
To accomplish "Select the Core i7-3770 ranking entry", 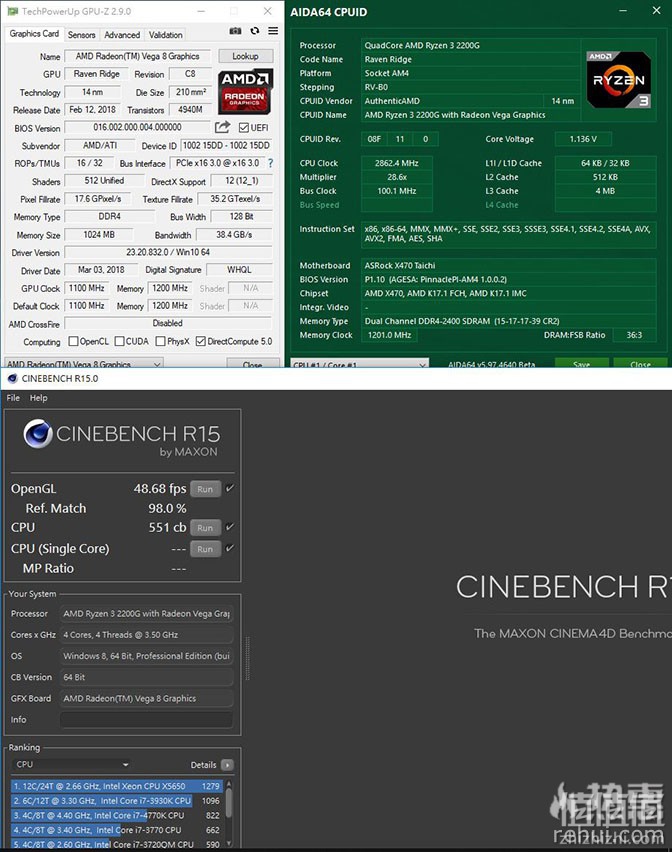I will coord(116,830).
